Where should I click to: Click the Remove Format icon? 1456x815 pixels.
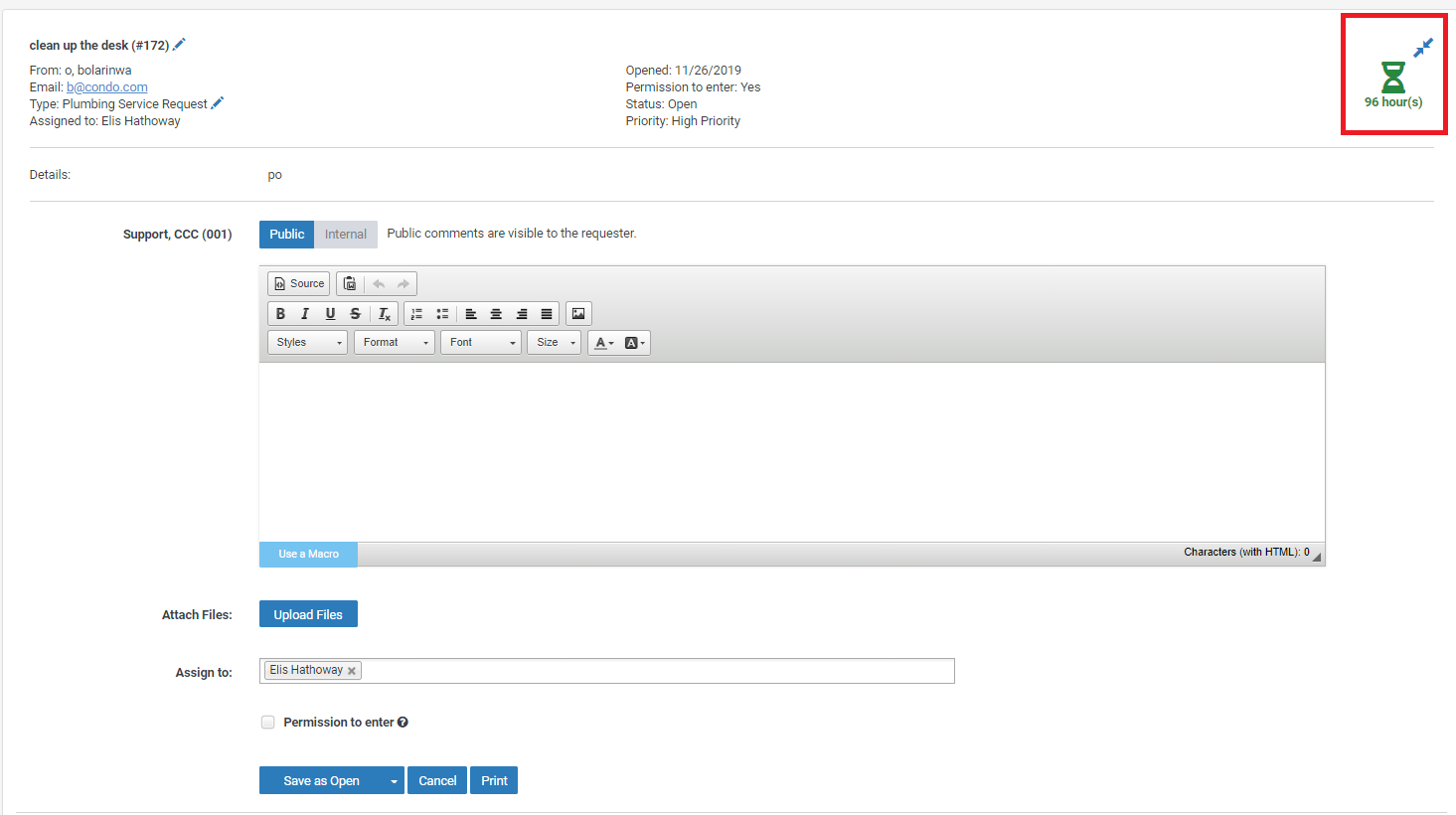[x=384, y=313]
